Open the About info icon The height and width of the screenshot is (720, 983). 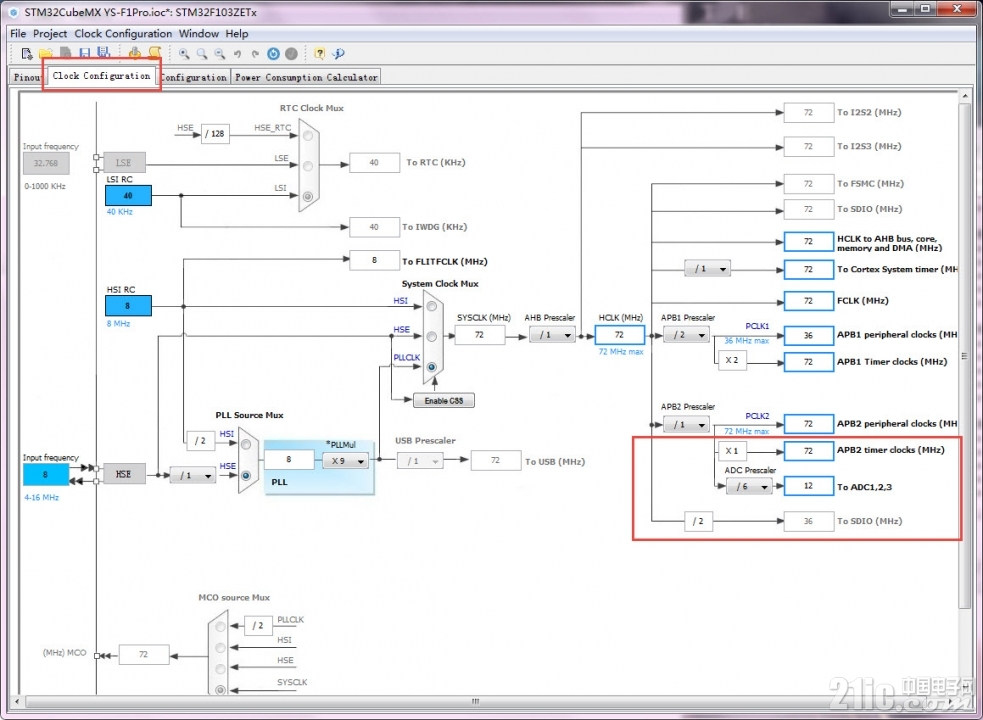(339, 53)
